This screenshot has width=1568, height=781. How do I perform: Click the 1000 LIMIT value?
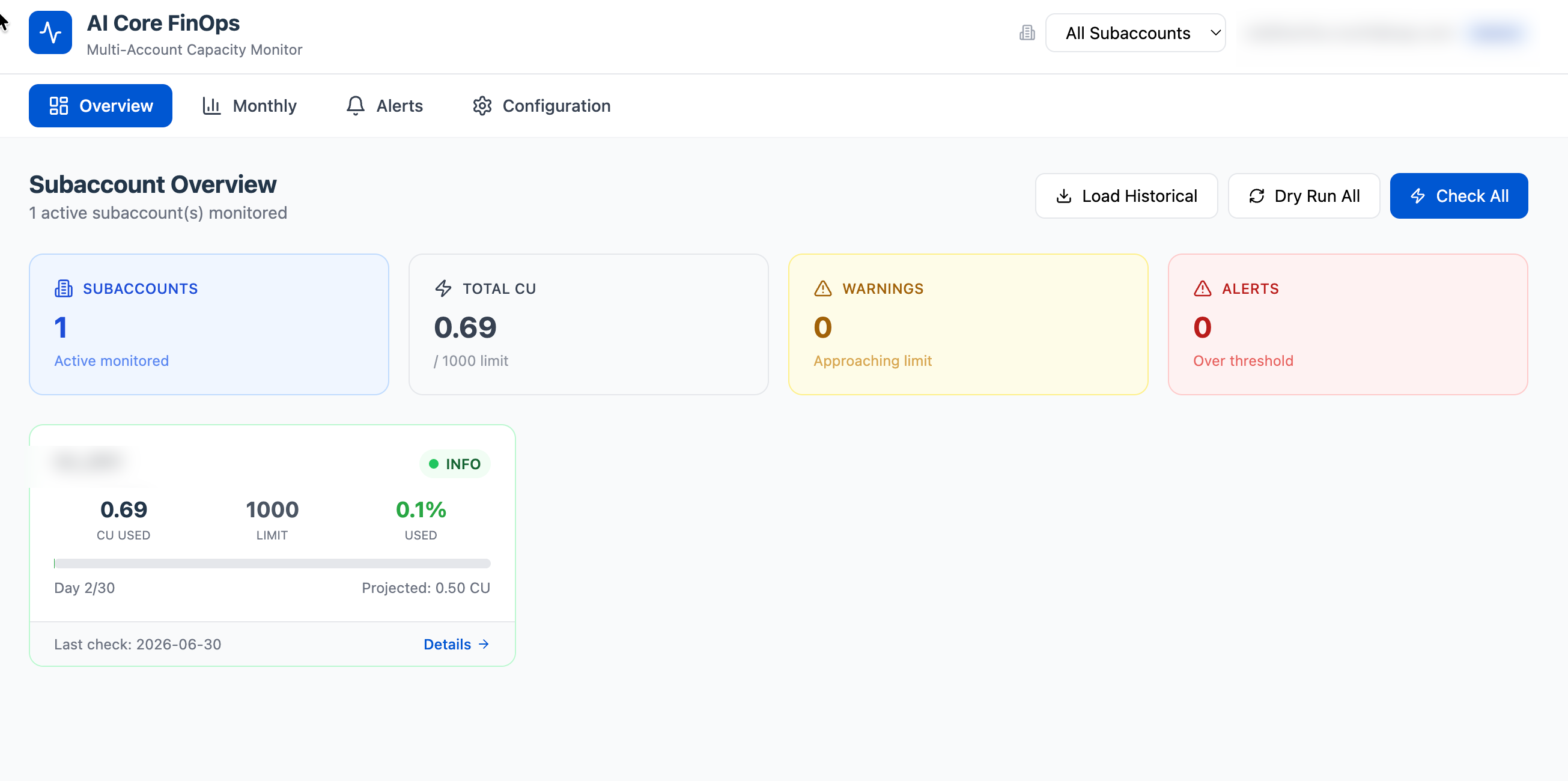coord(272,510)
